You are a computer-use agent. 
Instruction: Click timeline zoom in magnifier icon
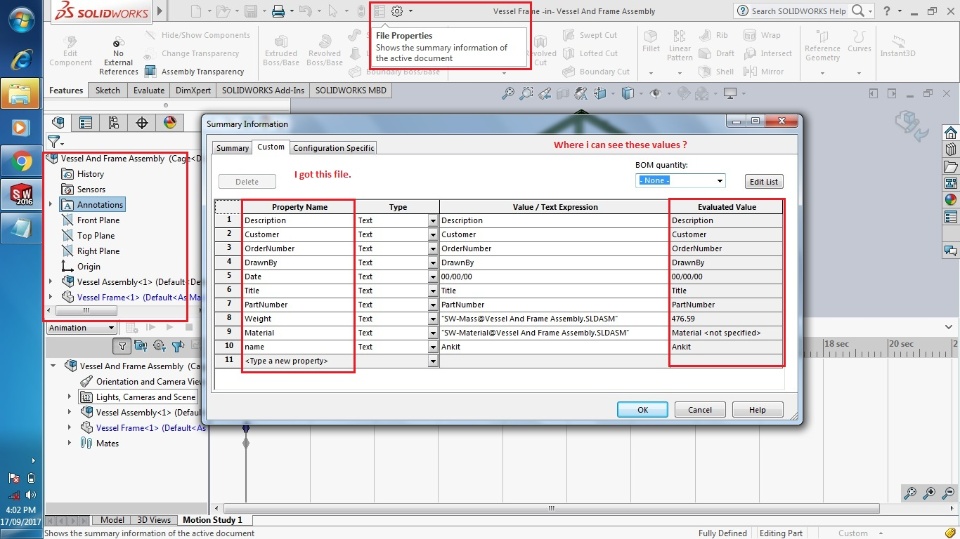(x=929, y=492)
